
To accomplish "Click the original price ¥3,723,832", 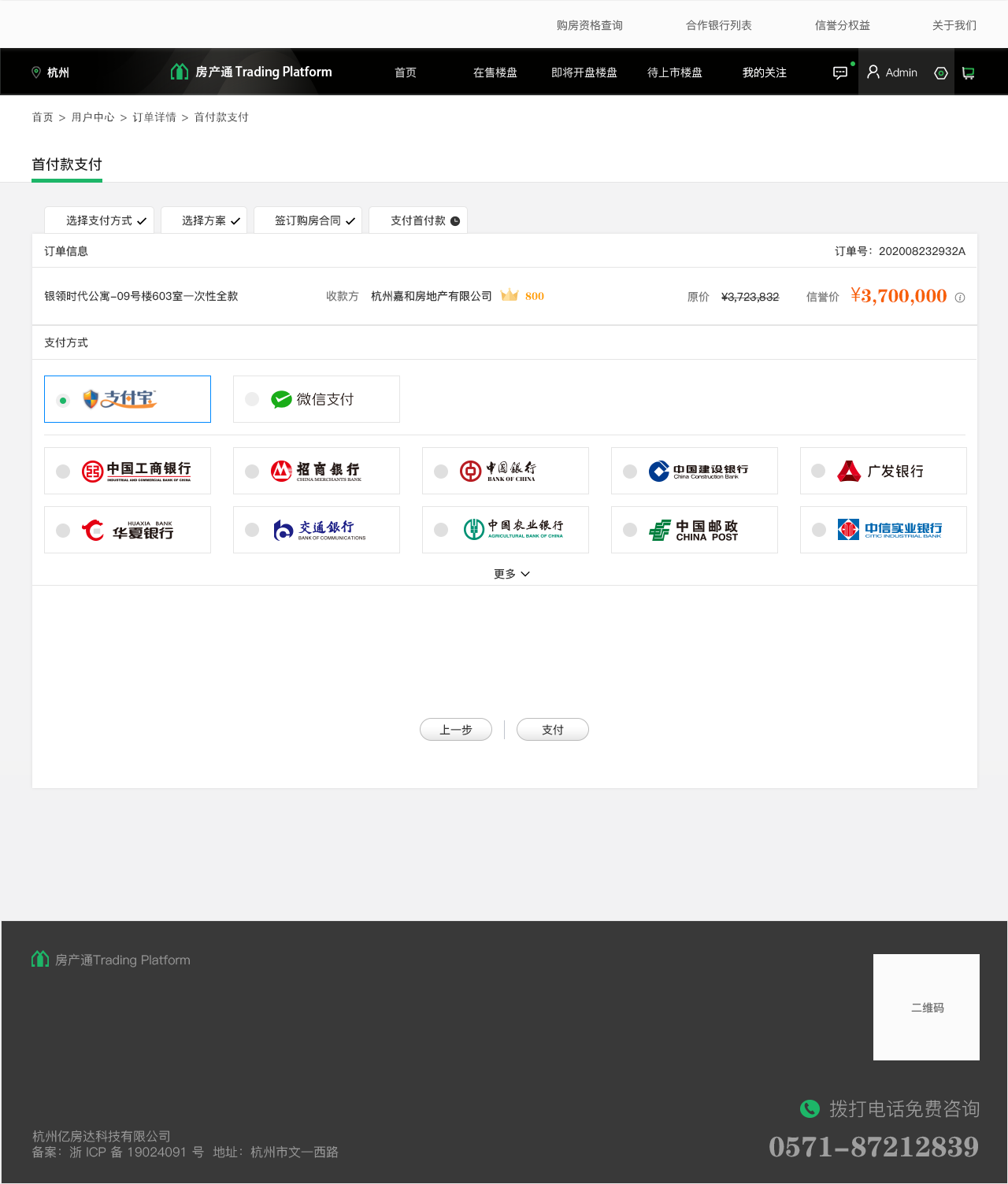I will pyautogui.click(x=750, y=297).
